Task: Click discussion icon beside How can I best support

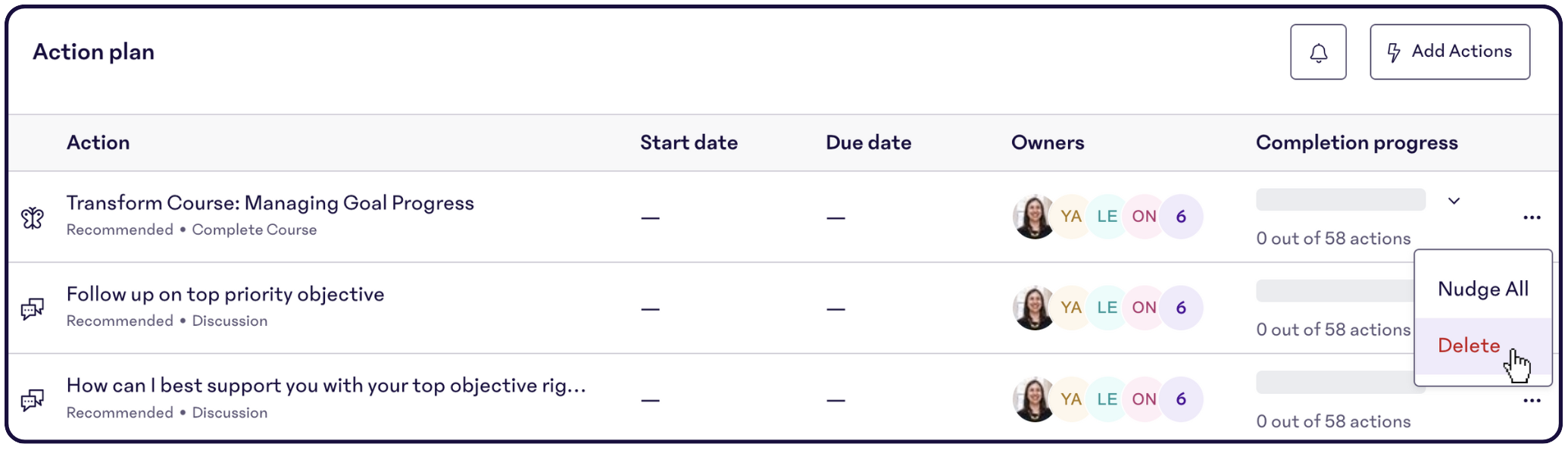Action: 33,400
